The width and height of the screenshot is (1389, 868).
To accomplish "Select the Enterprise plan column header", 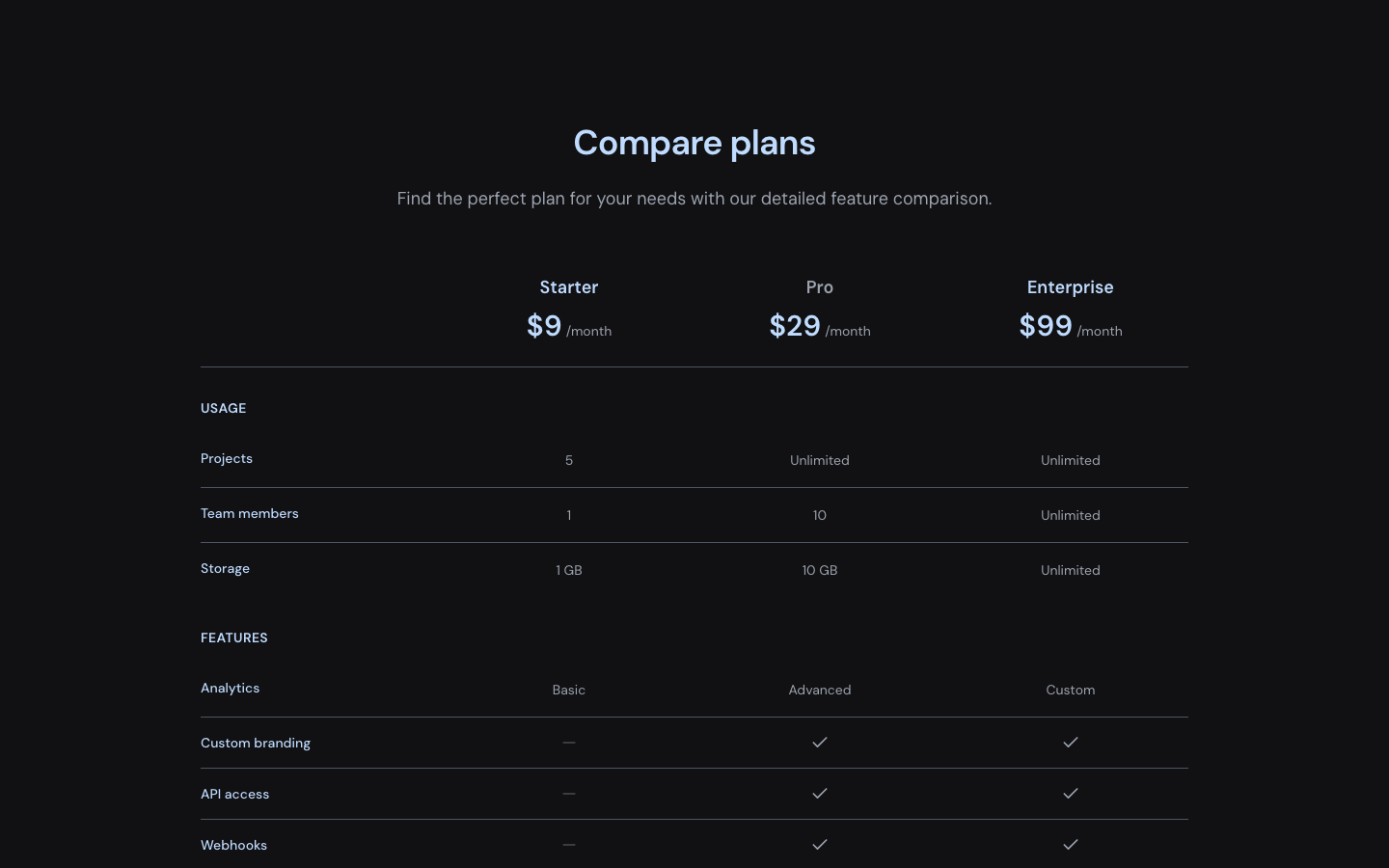I will tap(1071, 287).
